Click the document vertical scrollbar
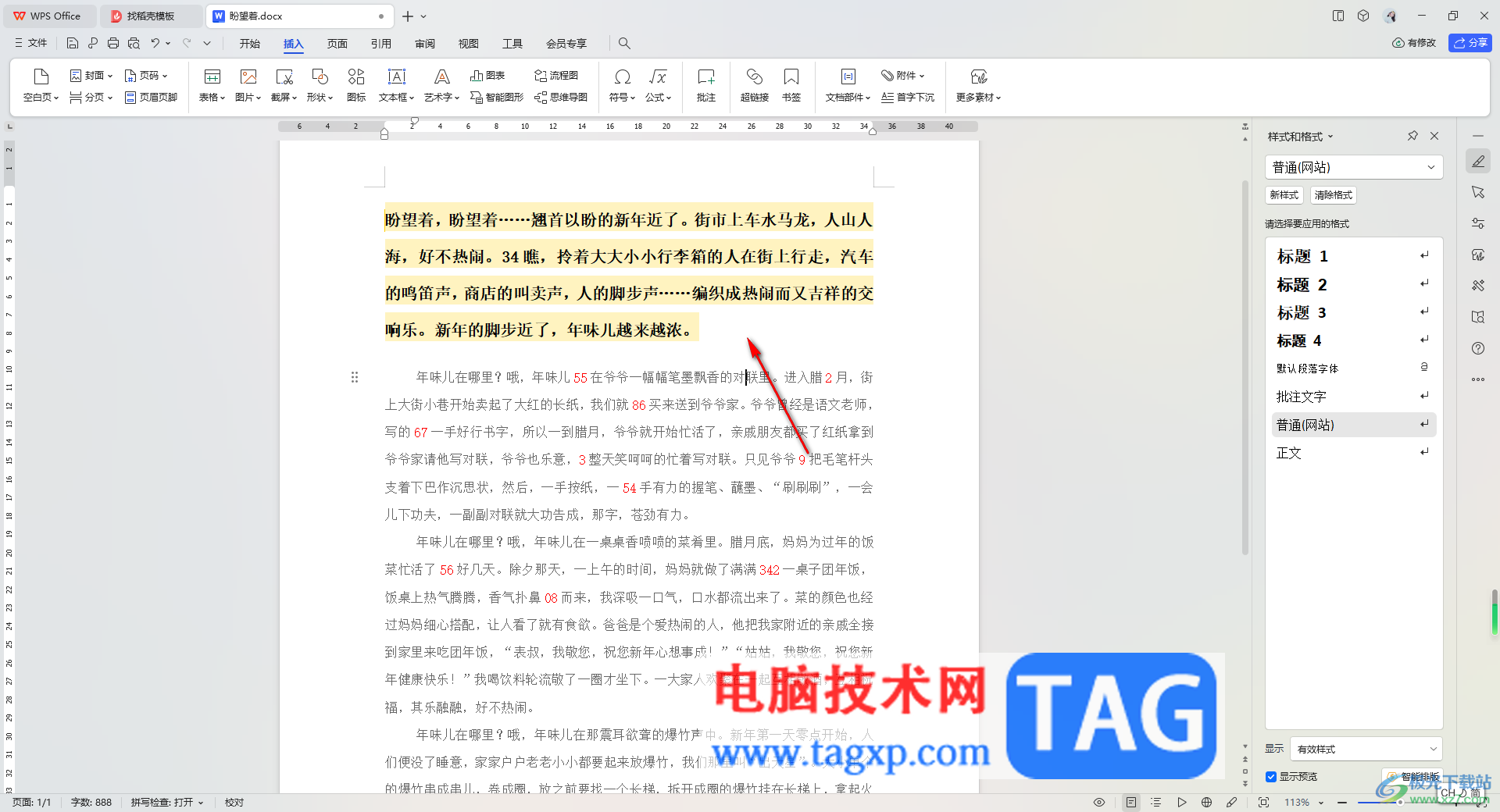Image resolution: width=1500 pixels, height=812 pixels. click(1245, 367)
